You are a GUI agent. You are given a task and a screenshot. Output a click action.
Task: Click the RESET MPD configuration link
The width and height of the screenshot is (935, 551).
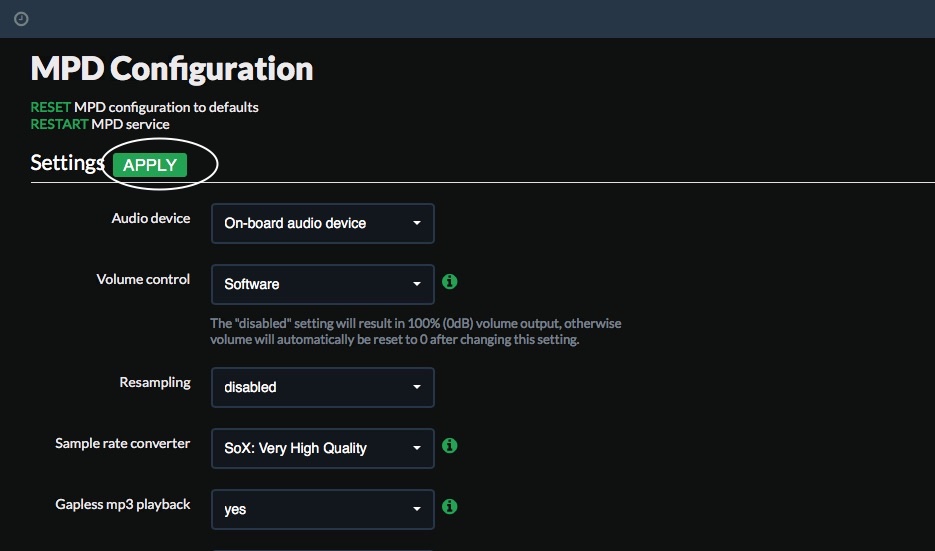pos(50,107)
